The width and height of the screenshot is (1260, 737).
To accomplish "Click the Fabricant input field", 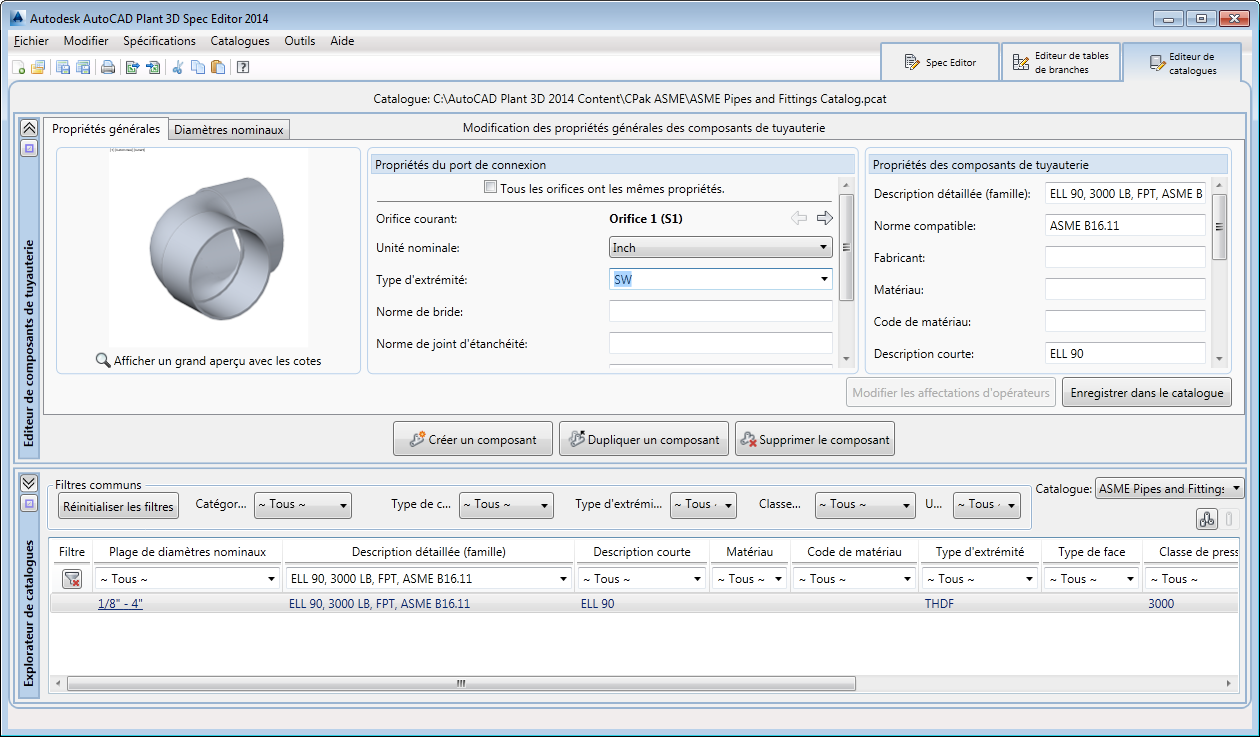I will click(1126, 257).
